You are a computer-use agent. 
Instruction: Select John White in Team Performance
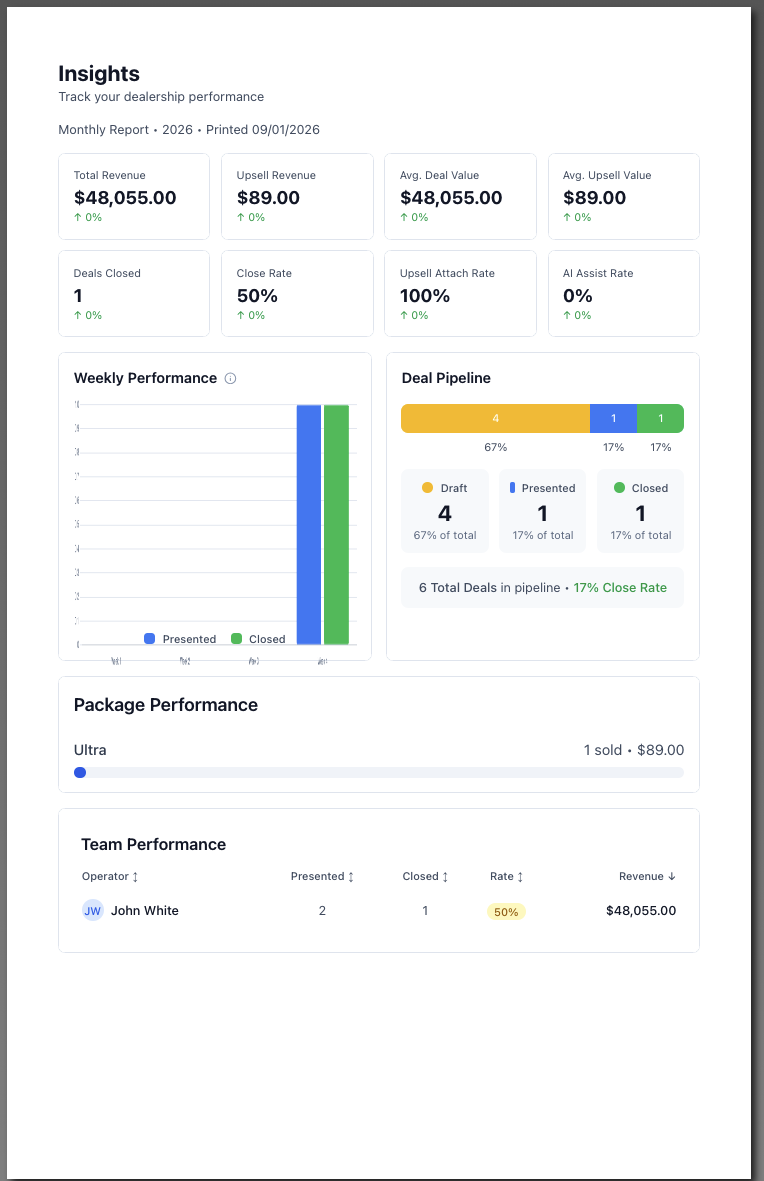pyautogui.click(x=145, y=911)
